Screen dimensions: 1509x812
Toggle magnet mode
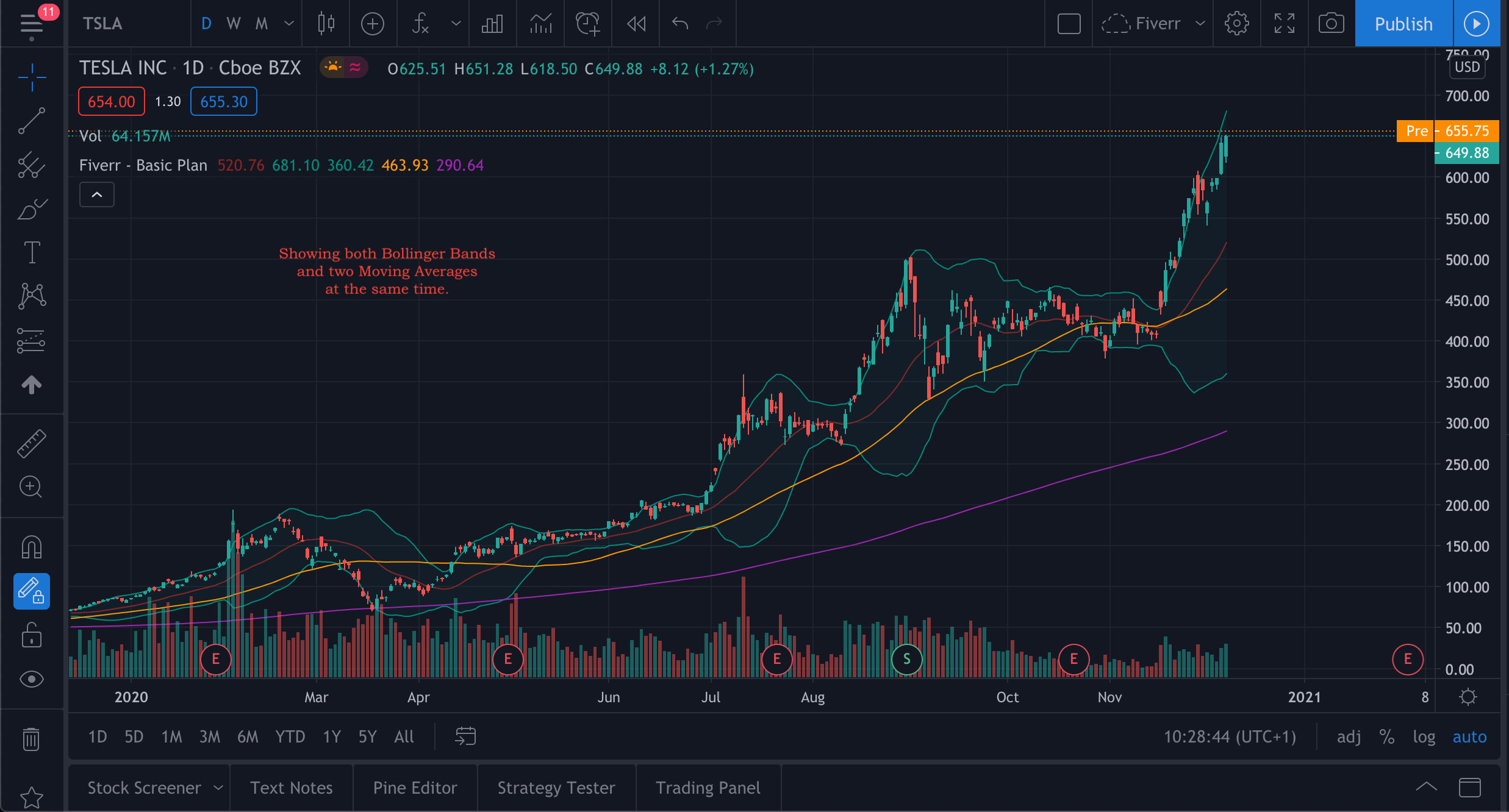pyautogui.click(x=32, y=547)
